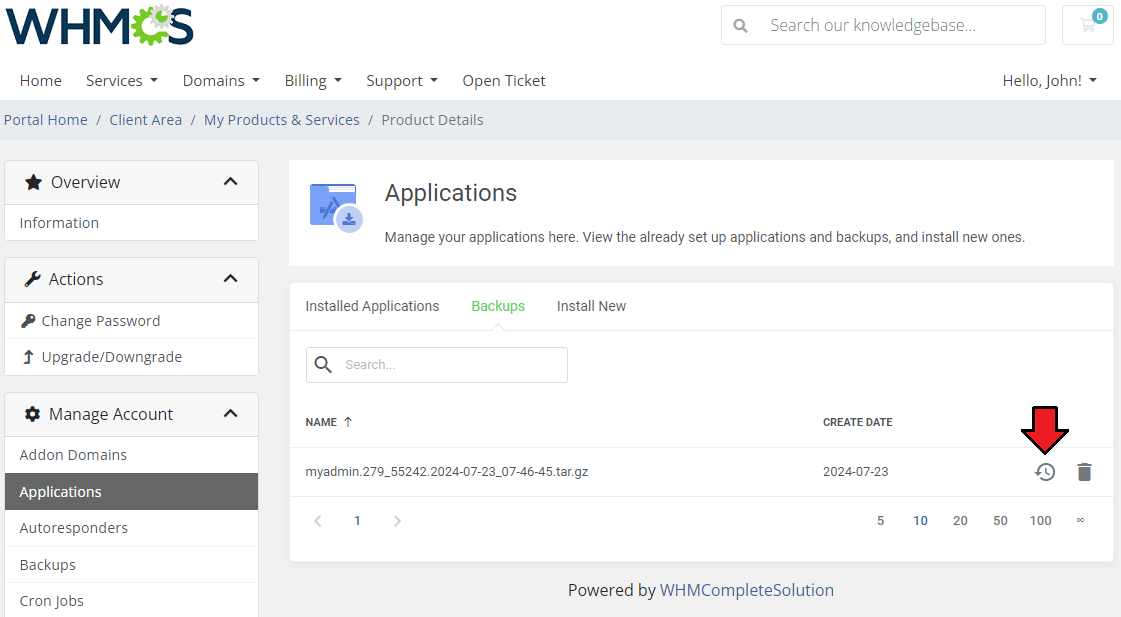Click backup name myadmin.279_55242 tar.gz
Screen dimensions: 1121x617
click(447, 472)
